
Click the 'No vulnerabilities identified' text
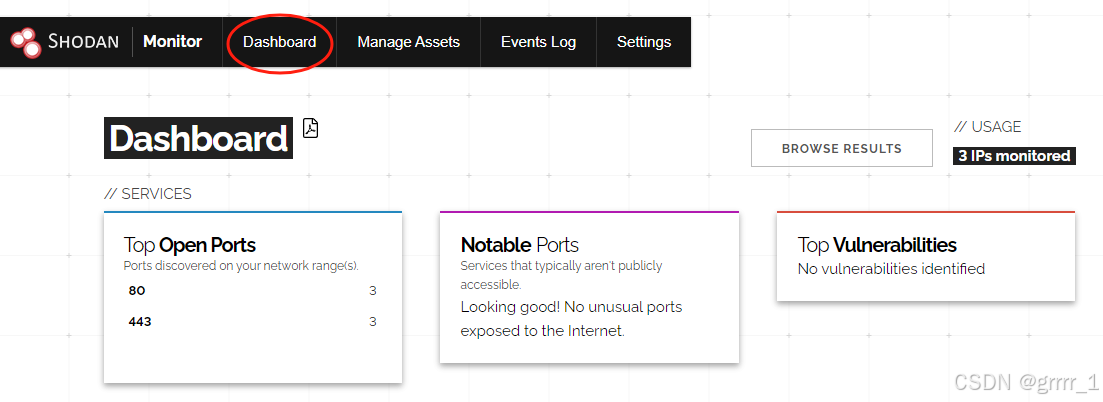(x=891, y=268)
